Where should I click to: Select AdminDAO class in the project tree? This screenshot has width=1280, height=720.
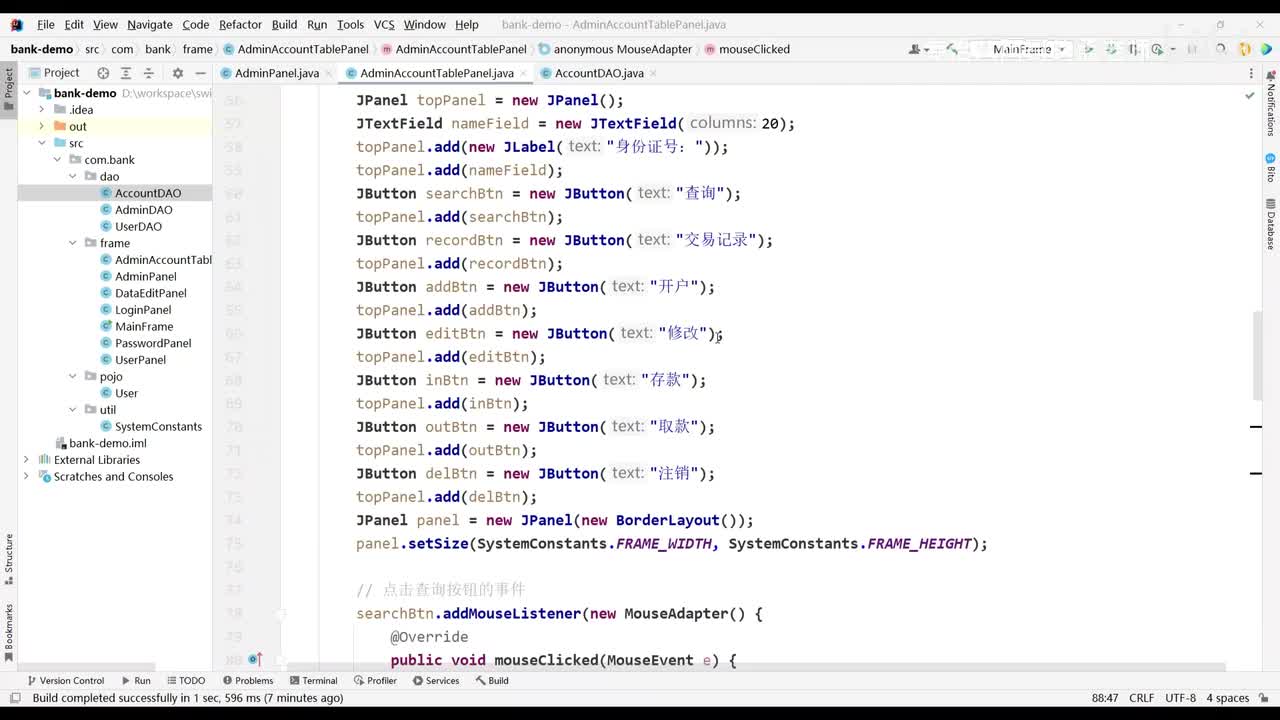point(136,210)
